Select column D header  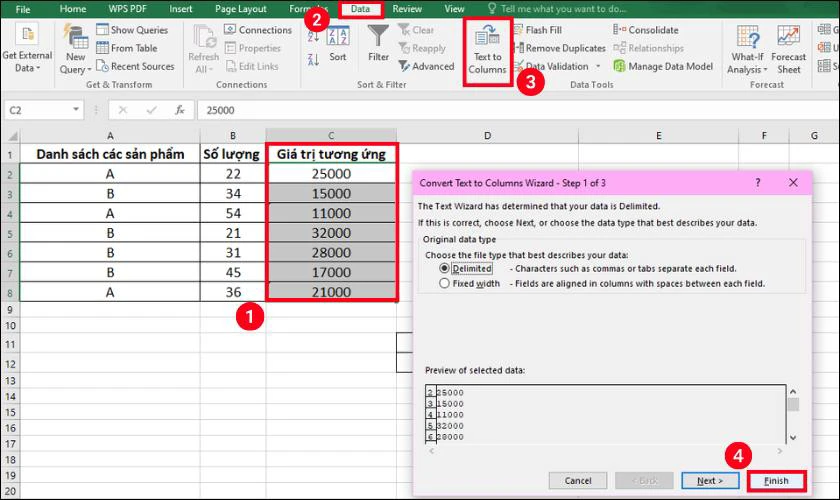click(488, 136)
